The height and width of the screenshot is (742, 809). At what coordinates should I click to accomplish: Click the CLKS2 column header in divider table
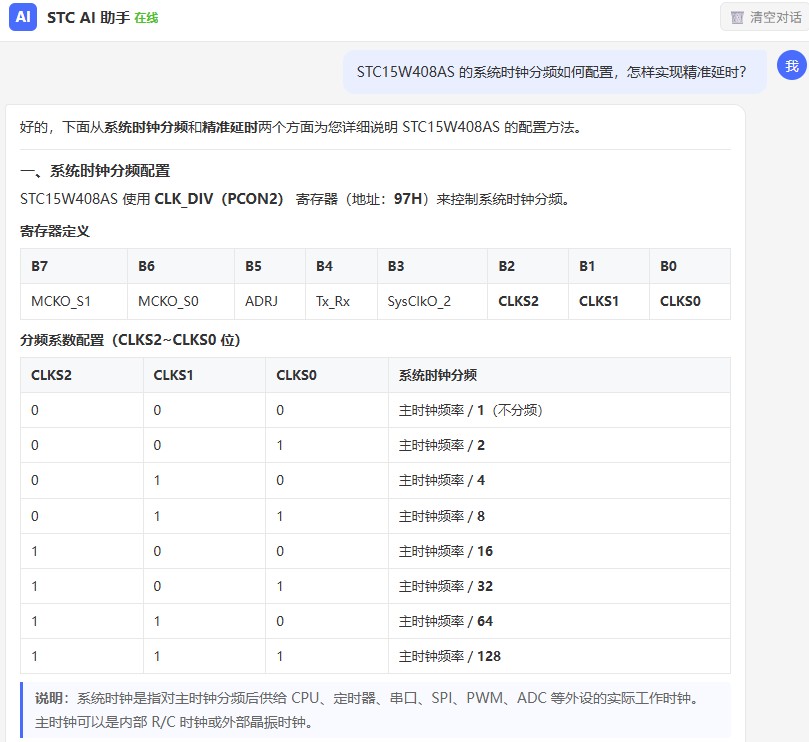click(82, 375)
